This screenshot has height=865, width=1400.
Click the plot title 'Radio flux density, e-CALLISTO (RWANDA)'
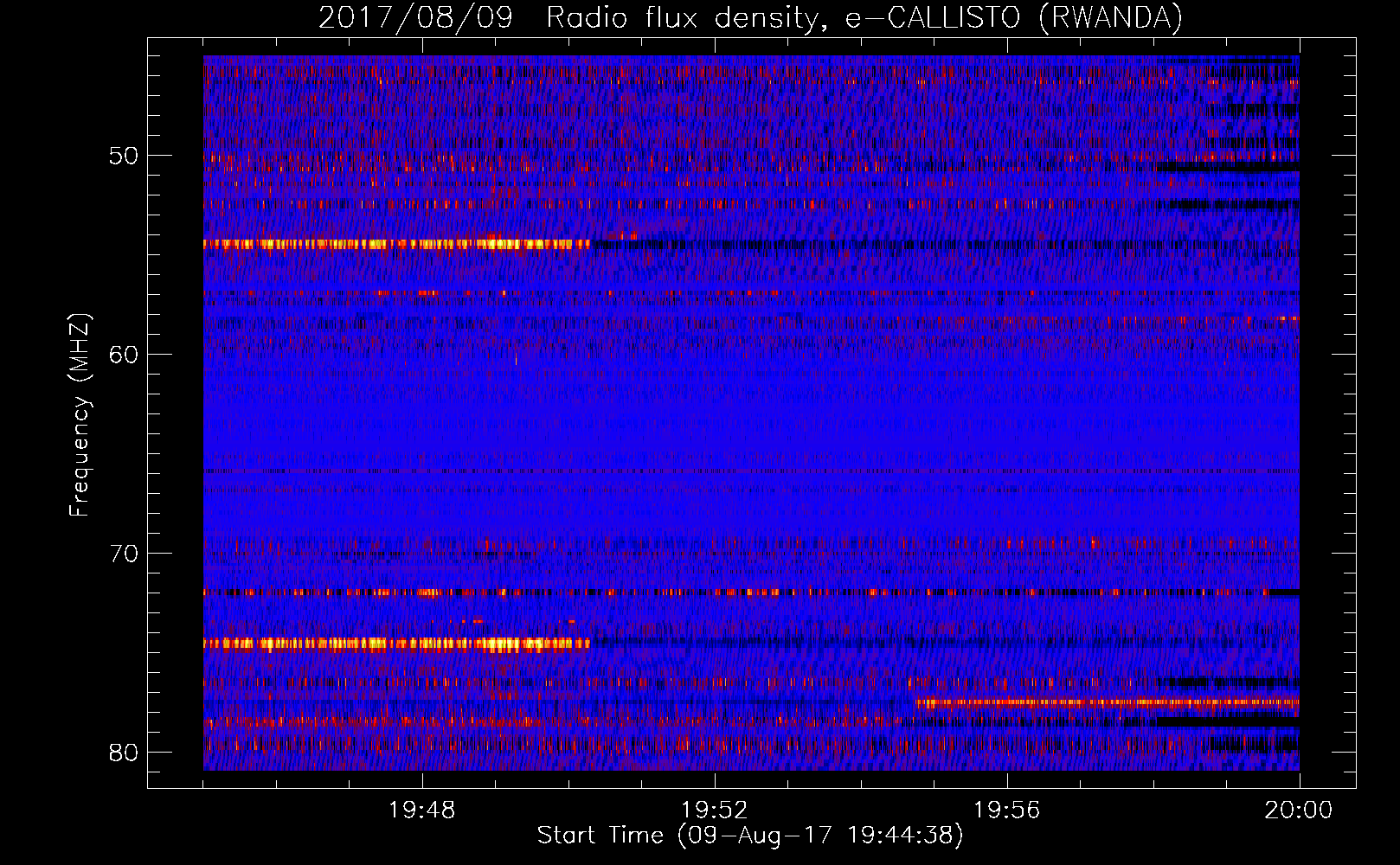[x=864, y=18]
